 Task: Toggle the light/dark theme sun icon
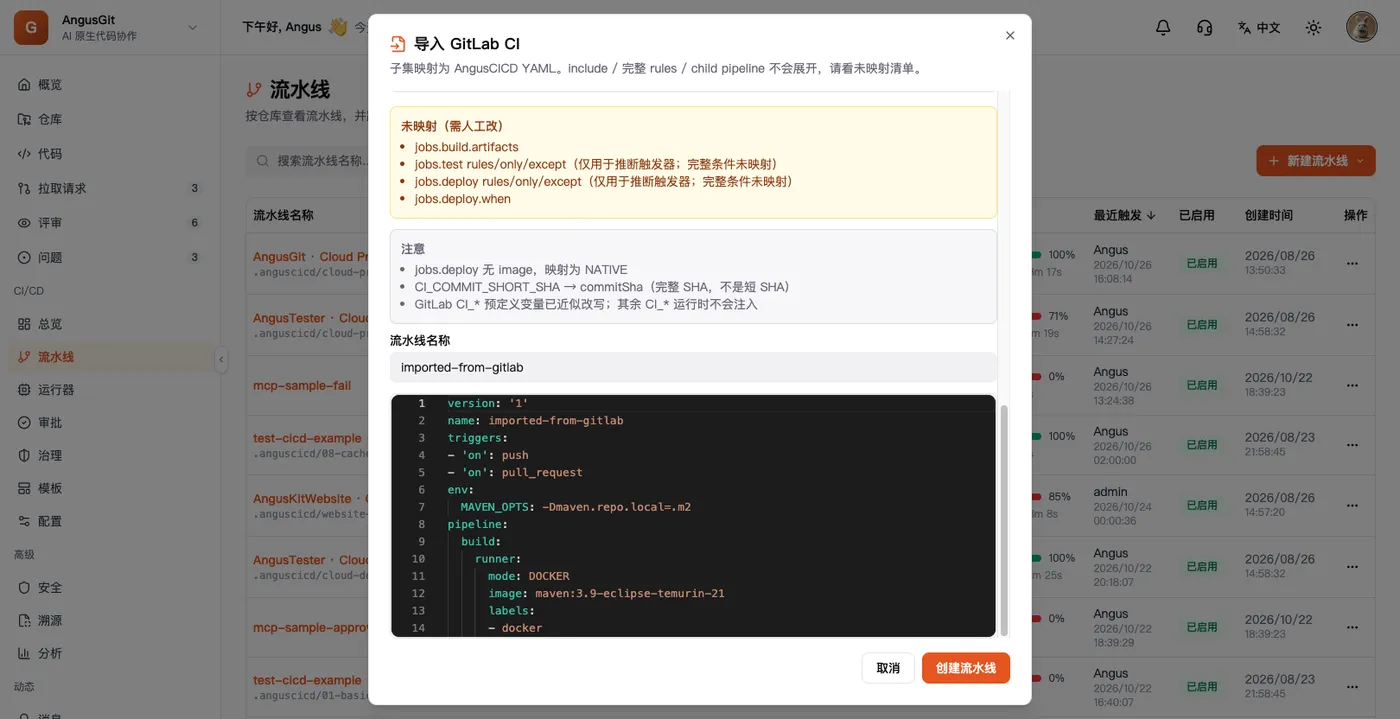1314,28
